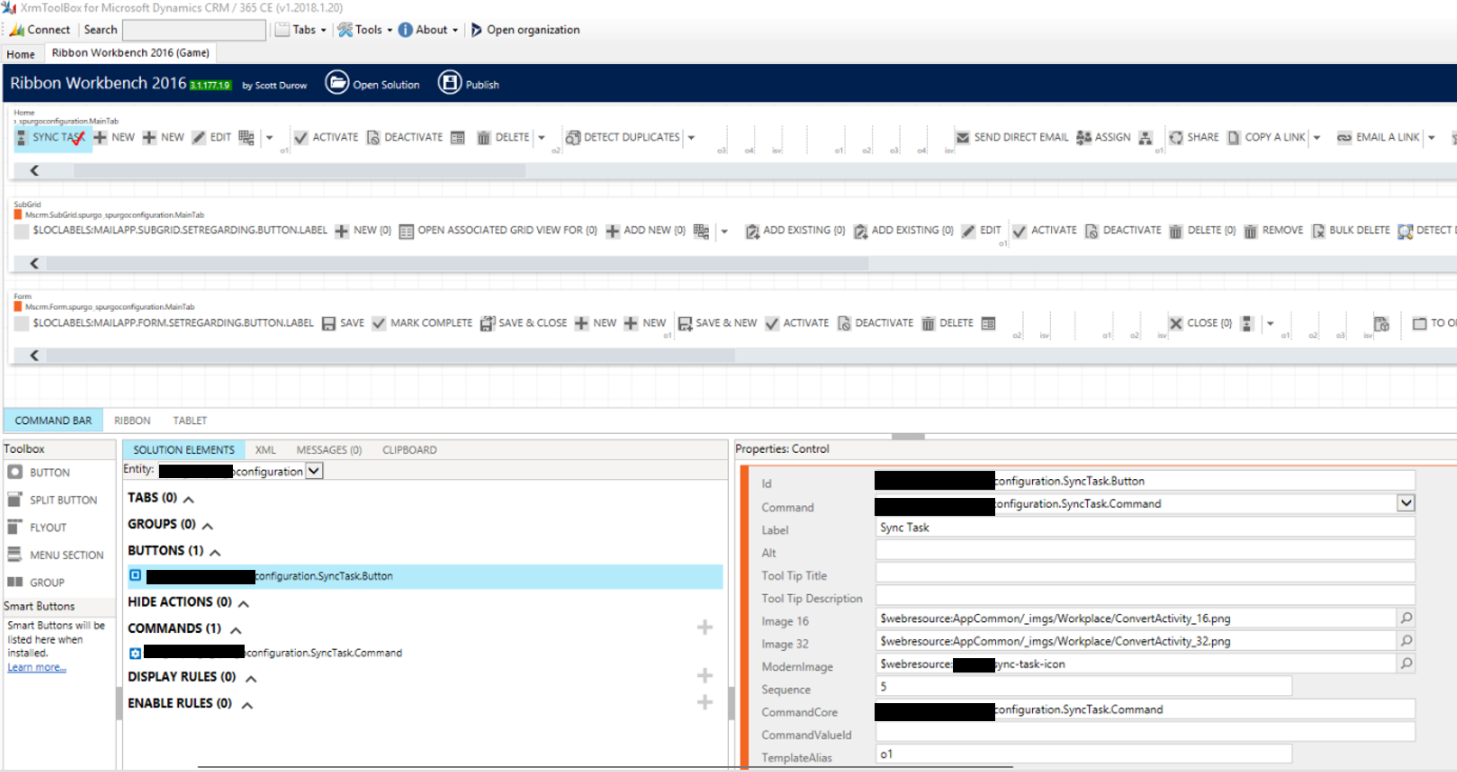Click ACTIVATE in the Home command bar
Viewport: 1457px width, 772px height.
coord(326,138)
